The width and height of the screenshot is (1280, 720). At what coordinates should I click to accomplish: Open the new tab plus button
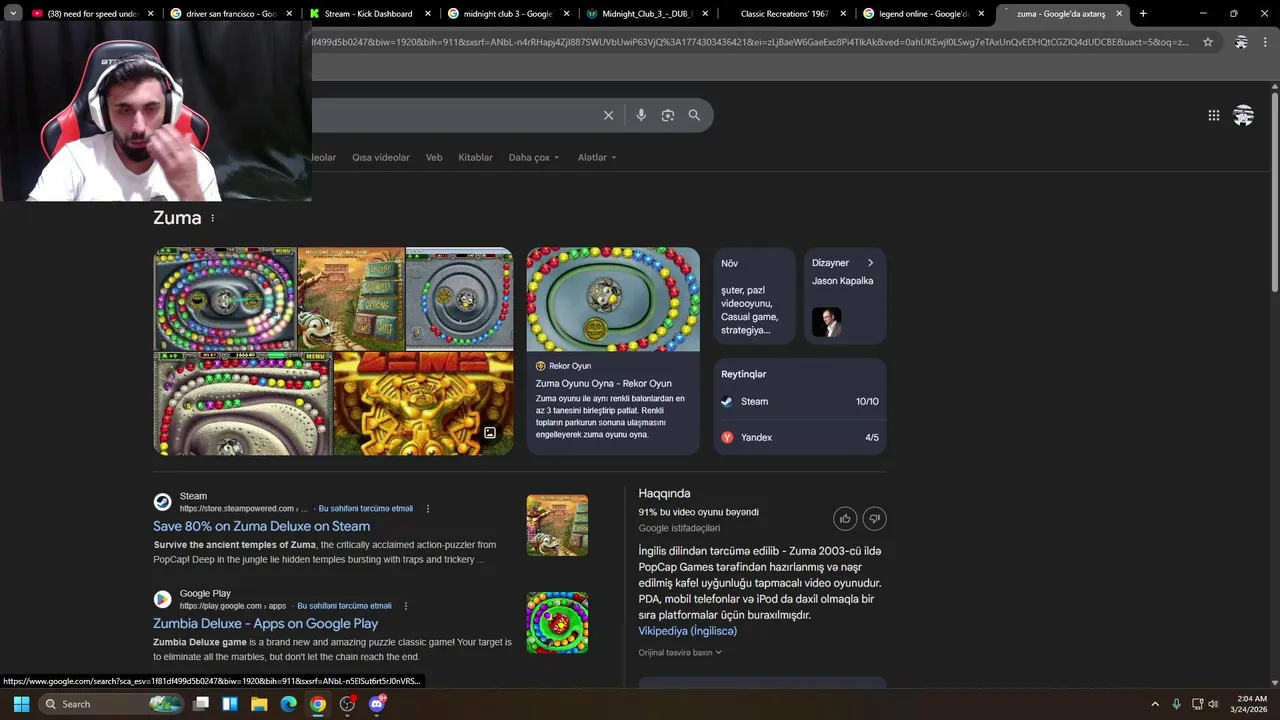pos(1143,14)
